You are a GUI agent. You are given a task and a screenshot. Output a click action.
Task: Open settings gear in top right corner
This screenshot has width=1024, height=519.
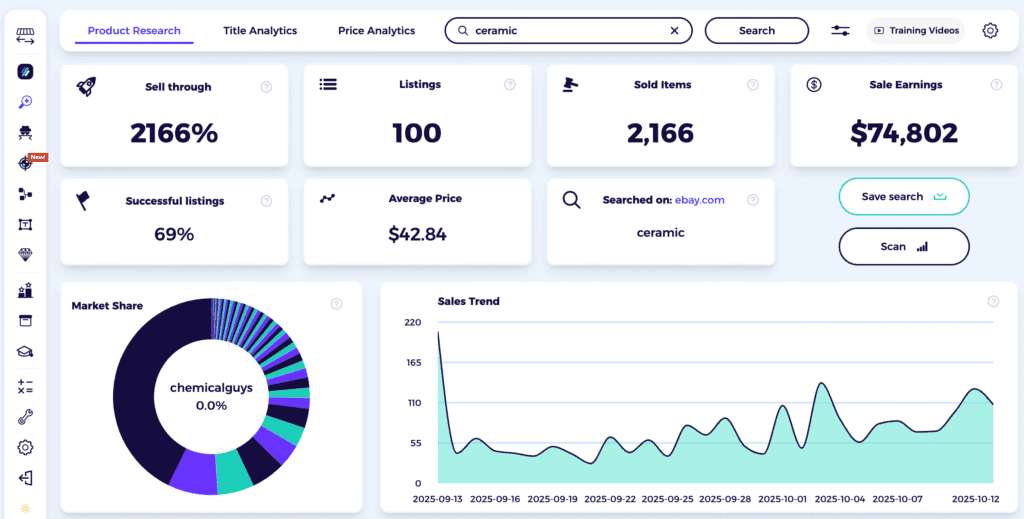pyautogui.click(x=990, y=31)
